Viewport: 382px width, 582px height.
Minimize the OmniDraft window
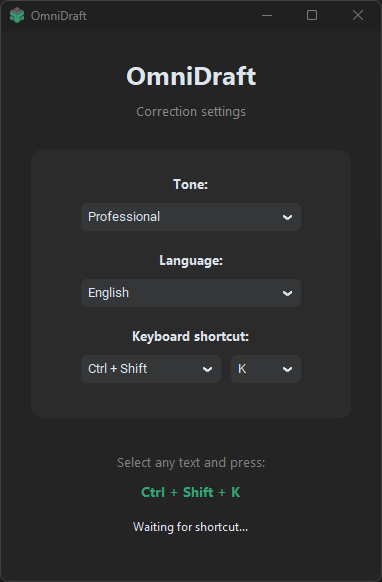pos(267,16)
